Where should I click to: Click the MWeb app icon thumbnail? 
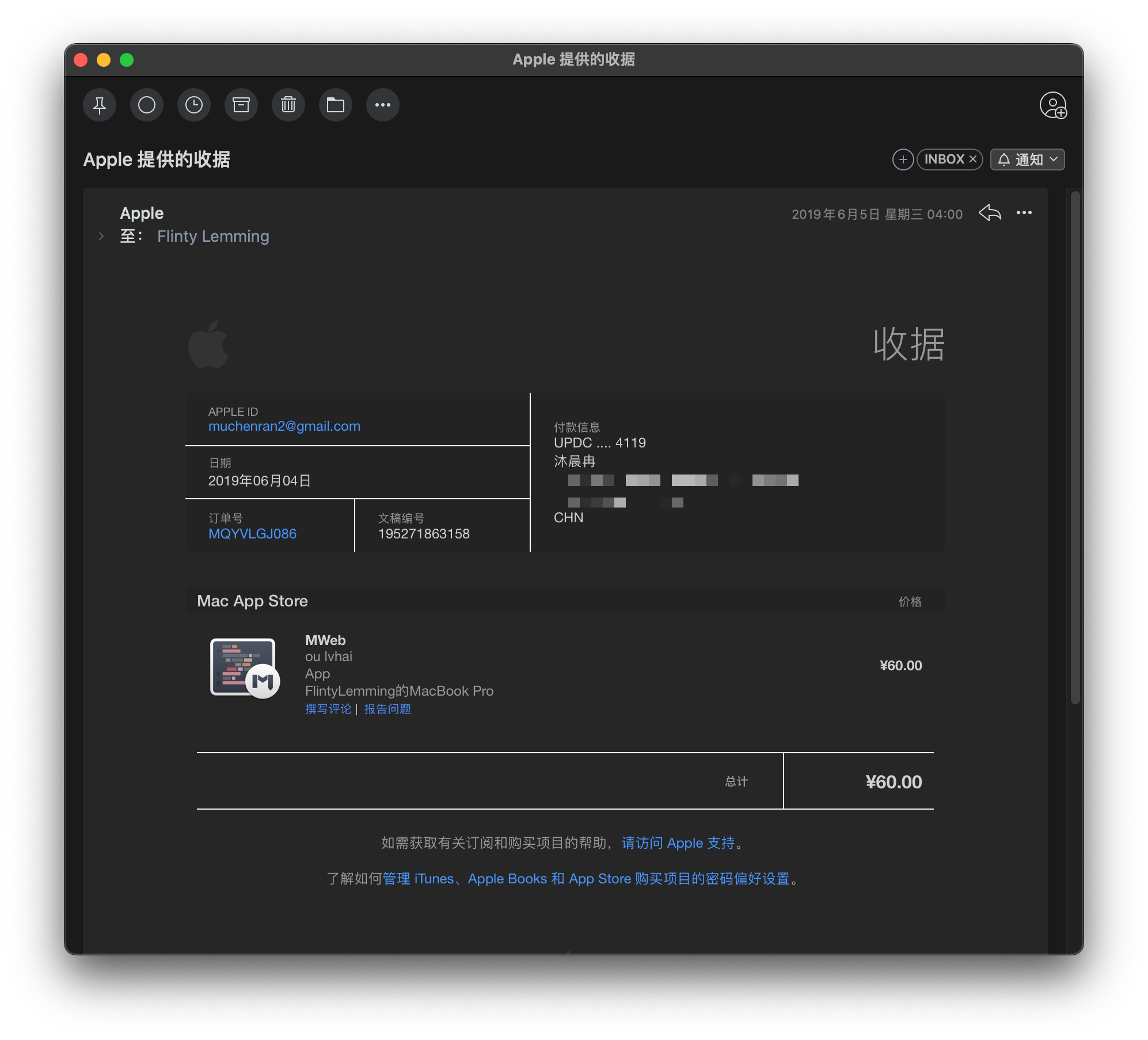coord(244,667)
